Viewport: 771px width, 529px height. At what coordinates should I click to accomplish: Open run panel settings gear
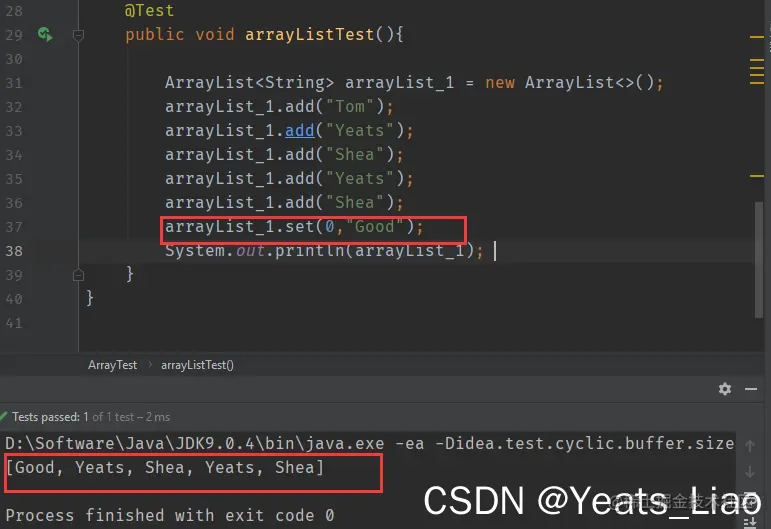pos(725,389)
